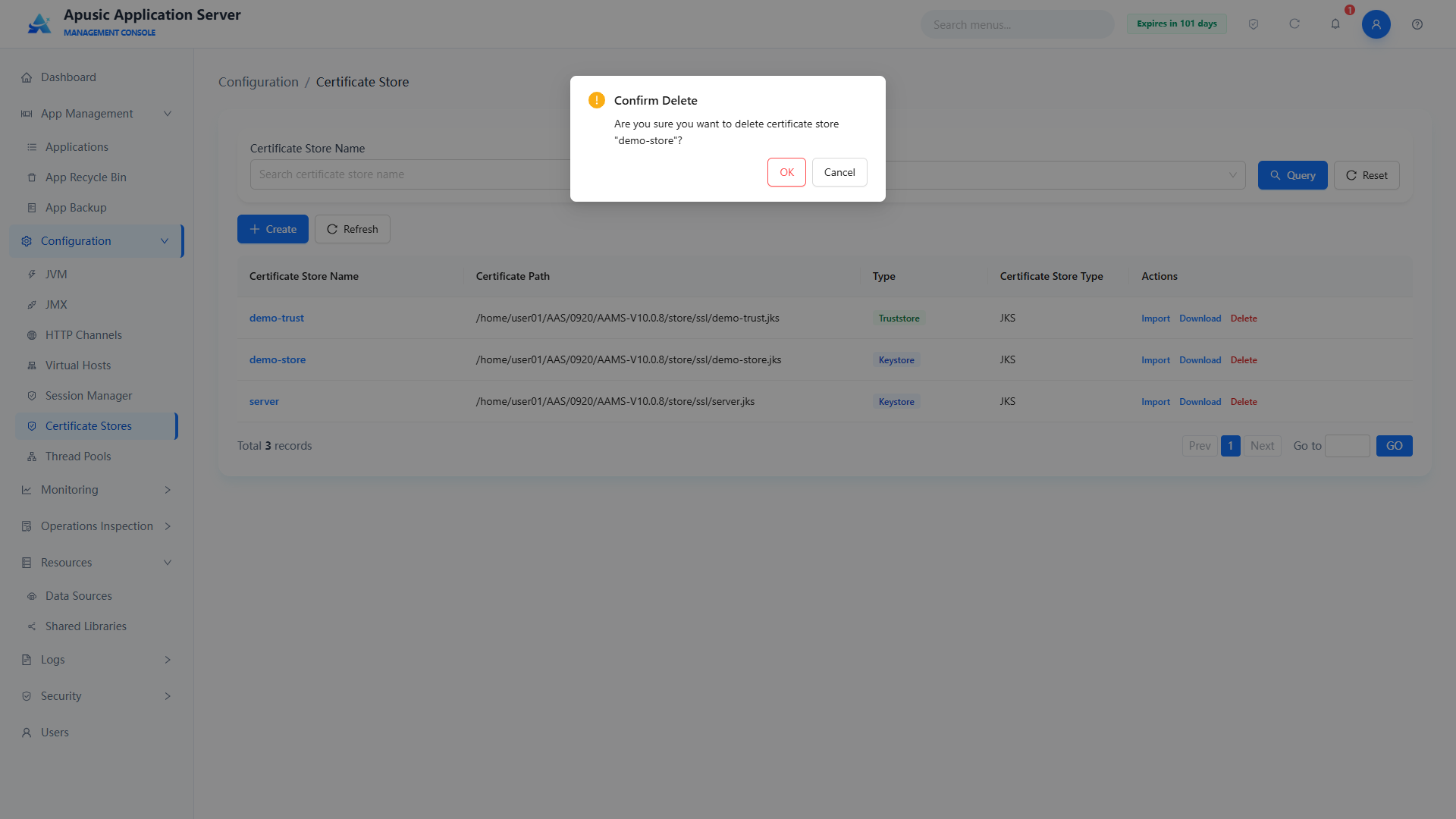Screen dimensions: 1456x819
Task: Click the Users person icon
Action: click(27, 733)
